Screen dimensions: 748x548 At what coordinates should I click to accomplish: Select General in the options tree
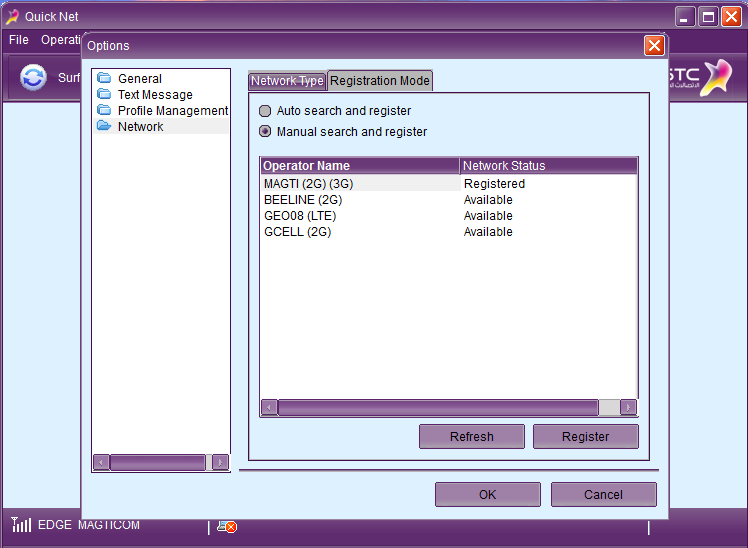tap(140, 79)
